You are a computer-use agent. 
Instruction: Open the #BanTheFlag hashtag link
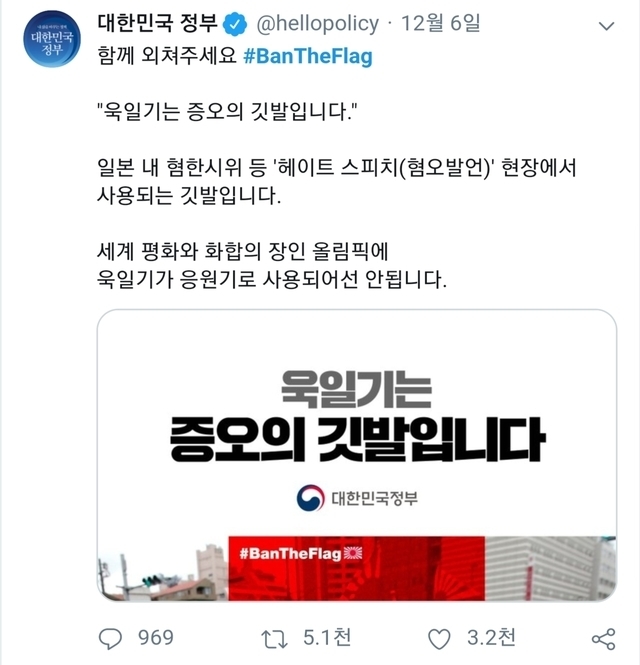(308, 56)
